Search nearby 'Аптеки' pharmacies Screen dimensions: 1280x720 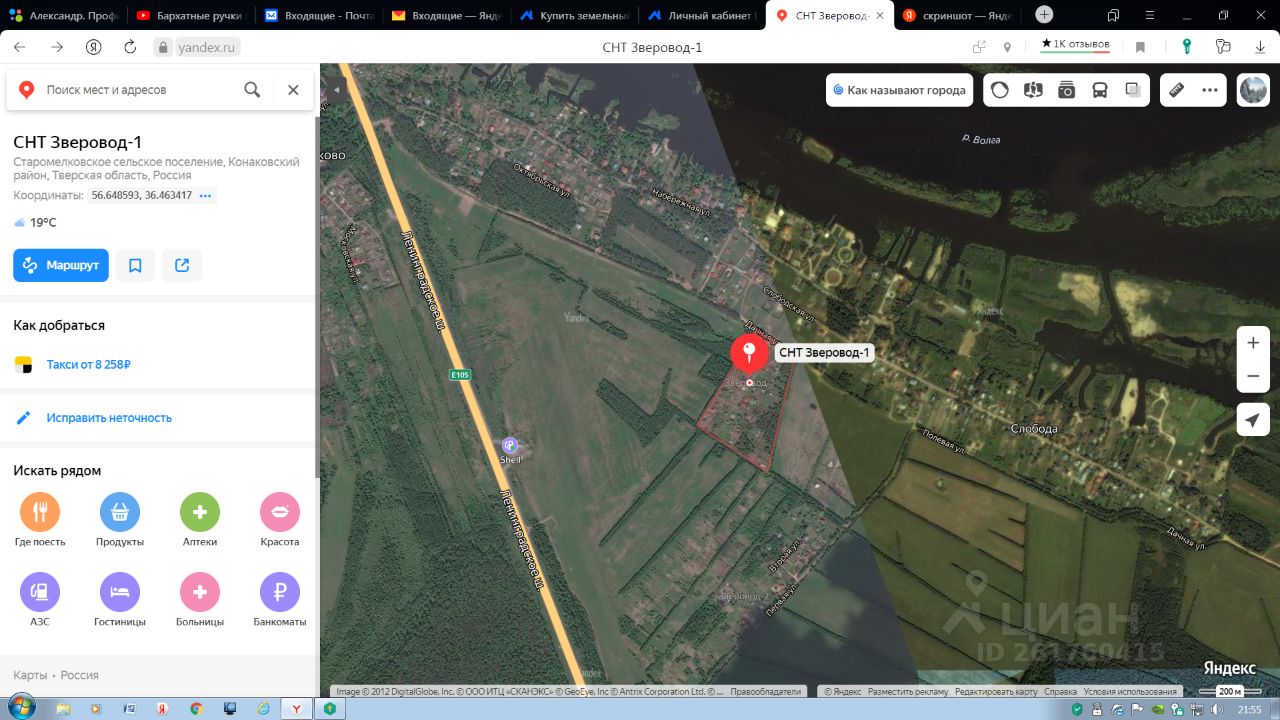[200, 519]
